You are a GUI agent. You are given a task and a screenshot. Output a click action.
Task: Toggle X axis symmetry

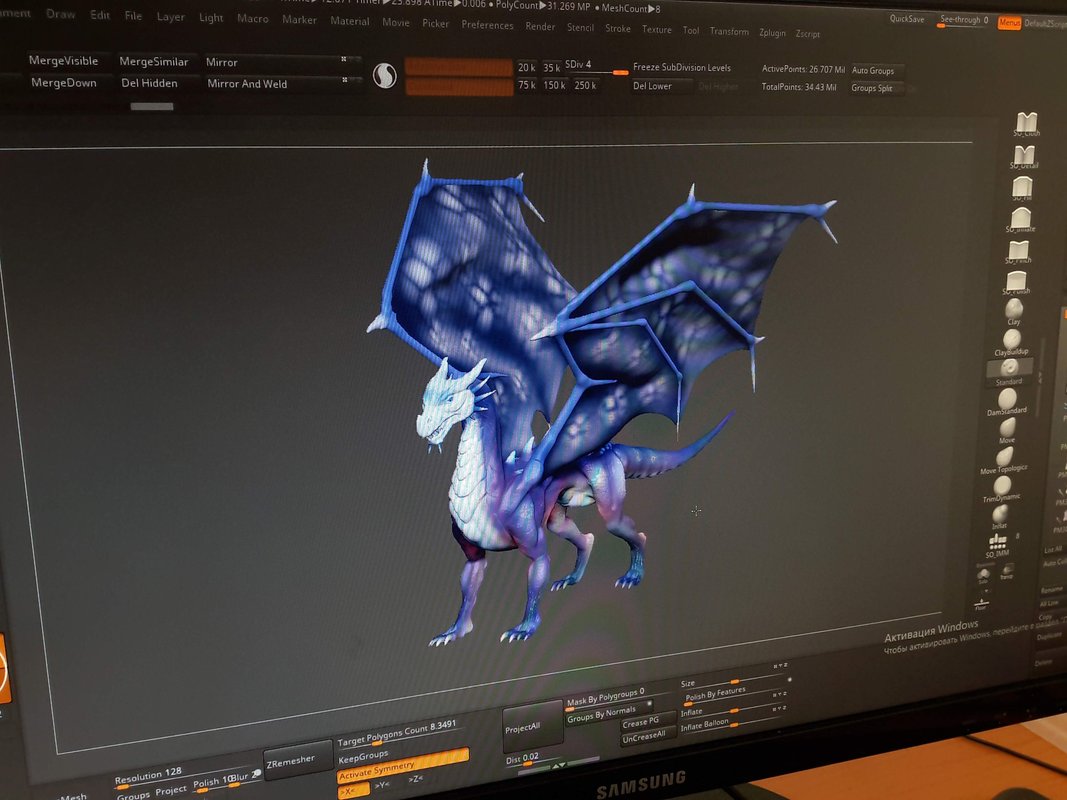point(352,791)
